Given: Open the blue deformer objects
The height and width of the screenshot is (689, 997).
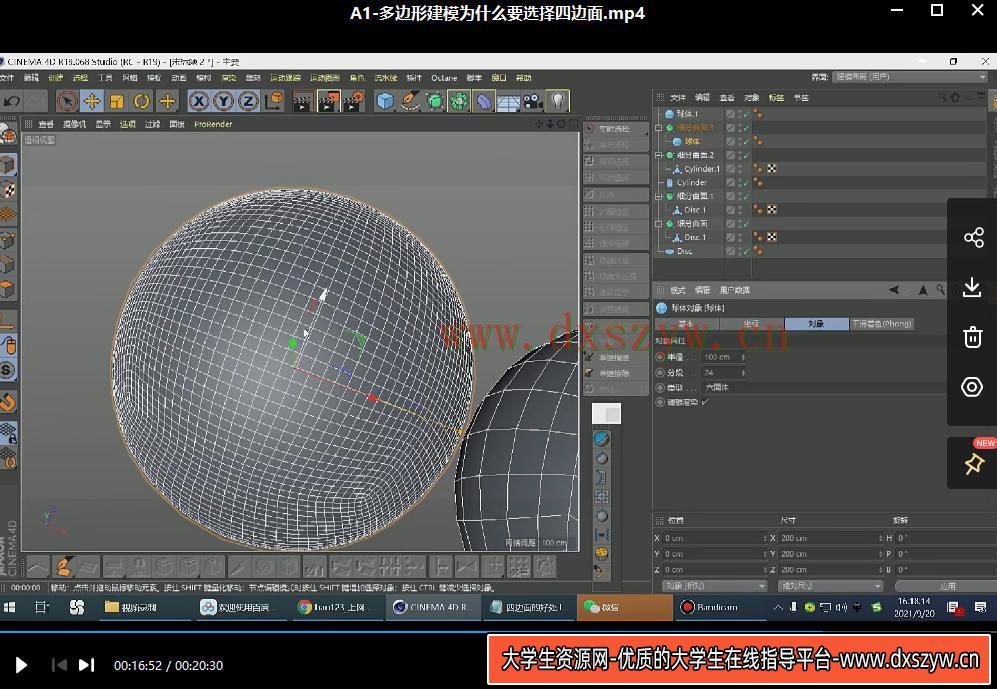Looking at the screenshot, I should tap(484, 101).
